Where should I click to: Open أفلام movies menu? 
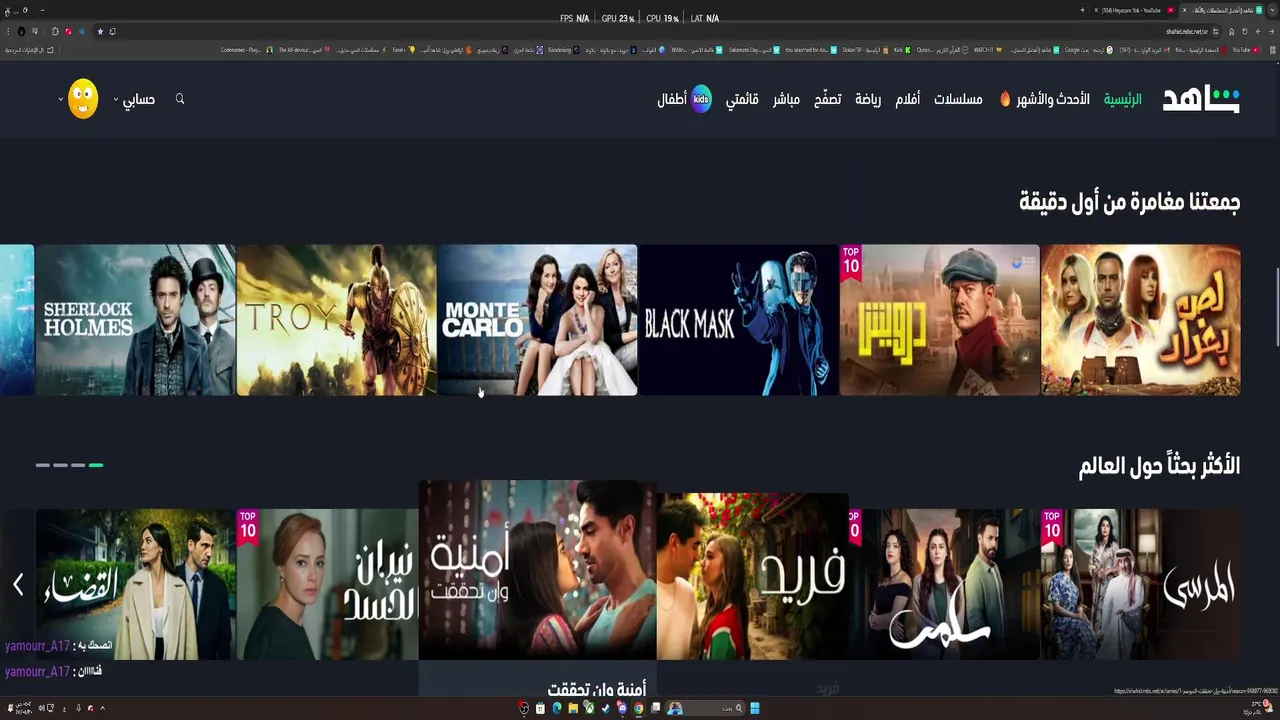click(x=907, y=99)
